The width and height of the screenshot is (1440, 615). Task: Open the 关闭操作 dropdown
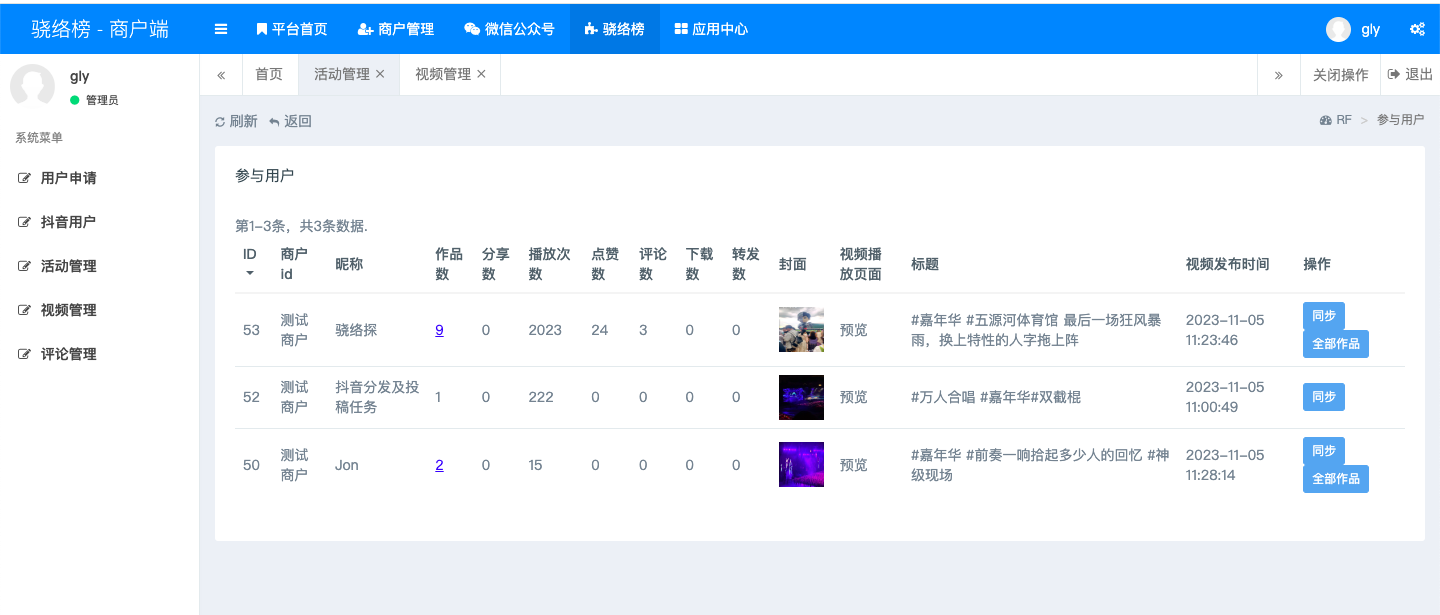coord(1340,75)
